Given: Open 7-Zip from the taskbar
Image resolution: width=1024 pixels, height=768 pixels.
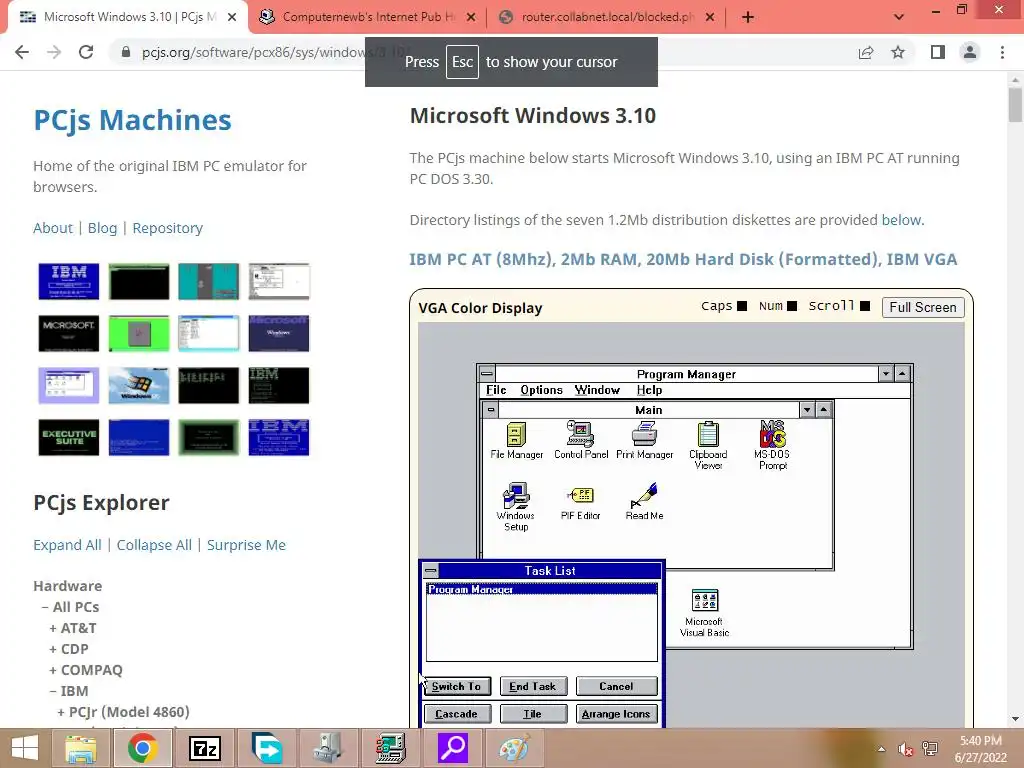Looking at the screenshot, I should pos(204,748).
